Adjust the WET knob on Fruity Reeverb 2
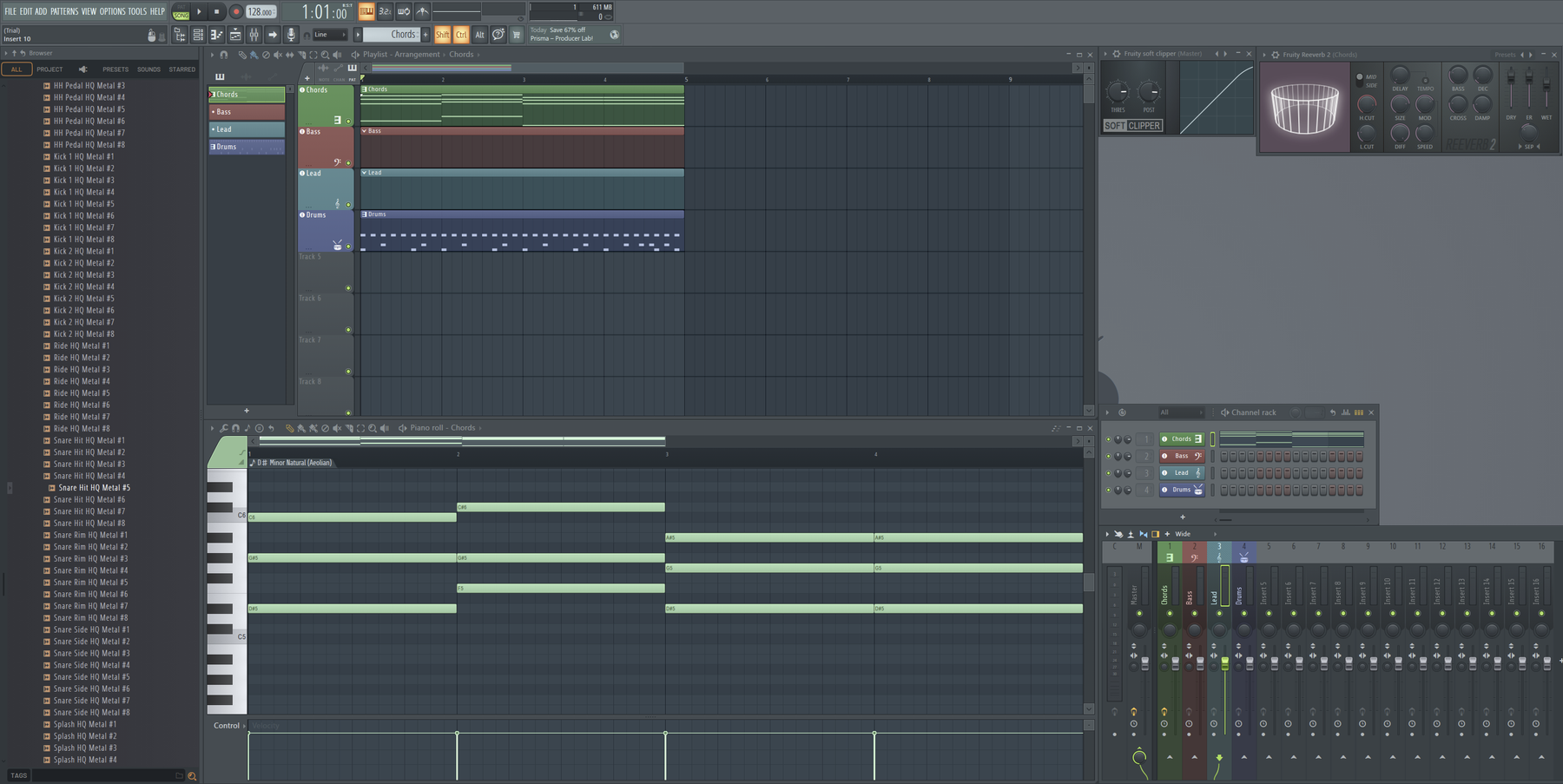This screenshot has width=1563, height=784. click(1547, 82)
